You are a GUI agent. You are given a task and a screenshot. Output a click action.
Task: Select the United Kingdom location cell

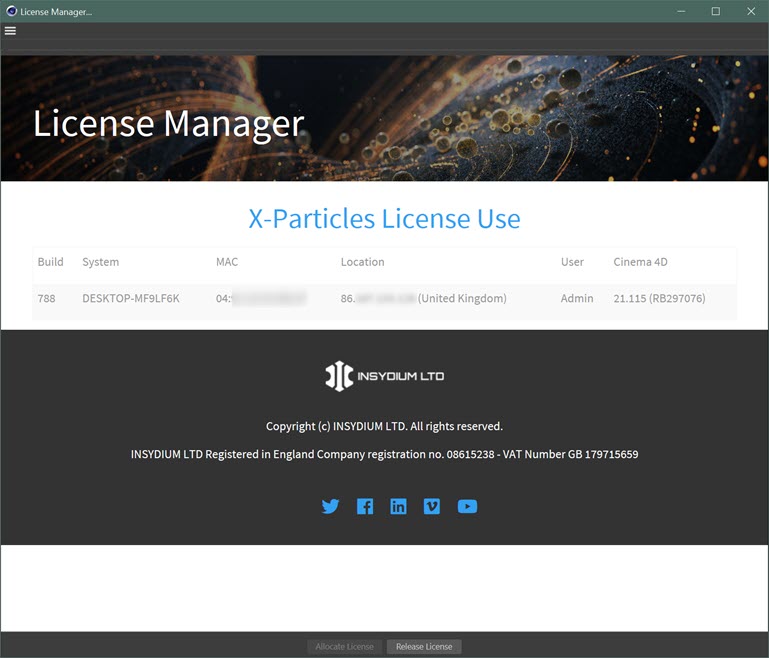[x=424, y=298]
